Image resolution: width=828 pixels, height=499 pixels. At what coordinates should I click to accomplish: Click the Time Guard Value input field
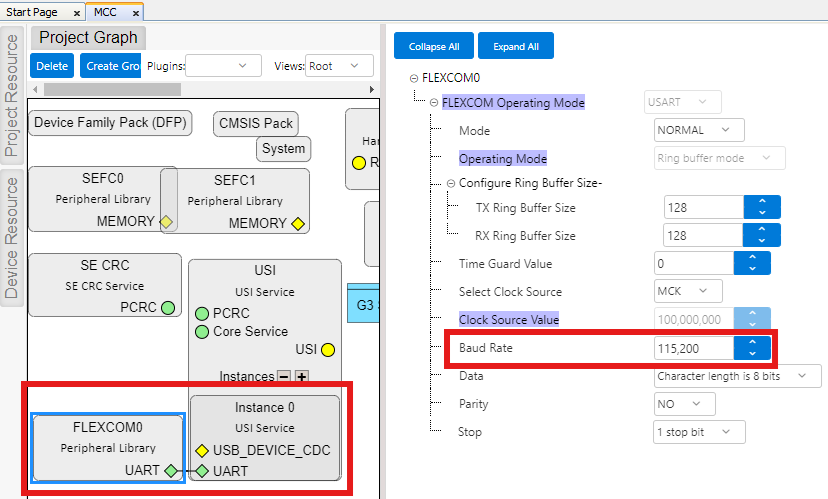coord(695,264)
